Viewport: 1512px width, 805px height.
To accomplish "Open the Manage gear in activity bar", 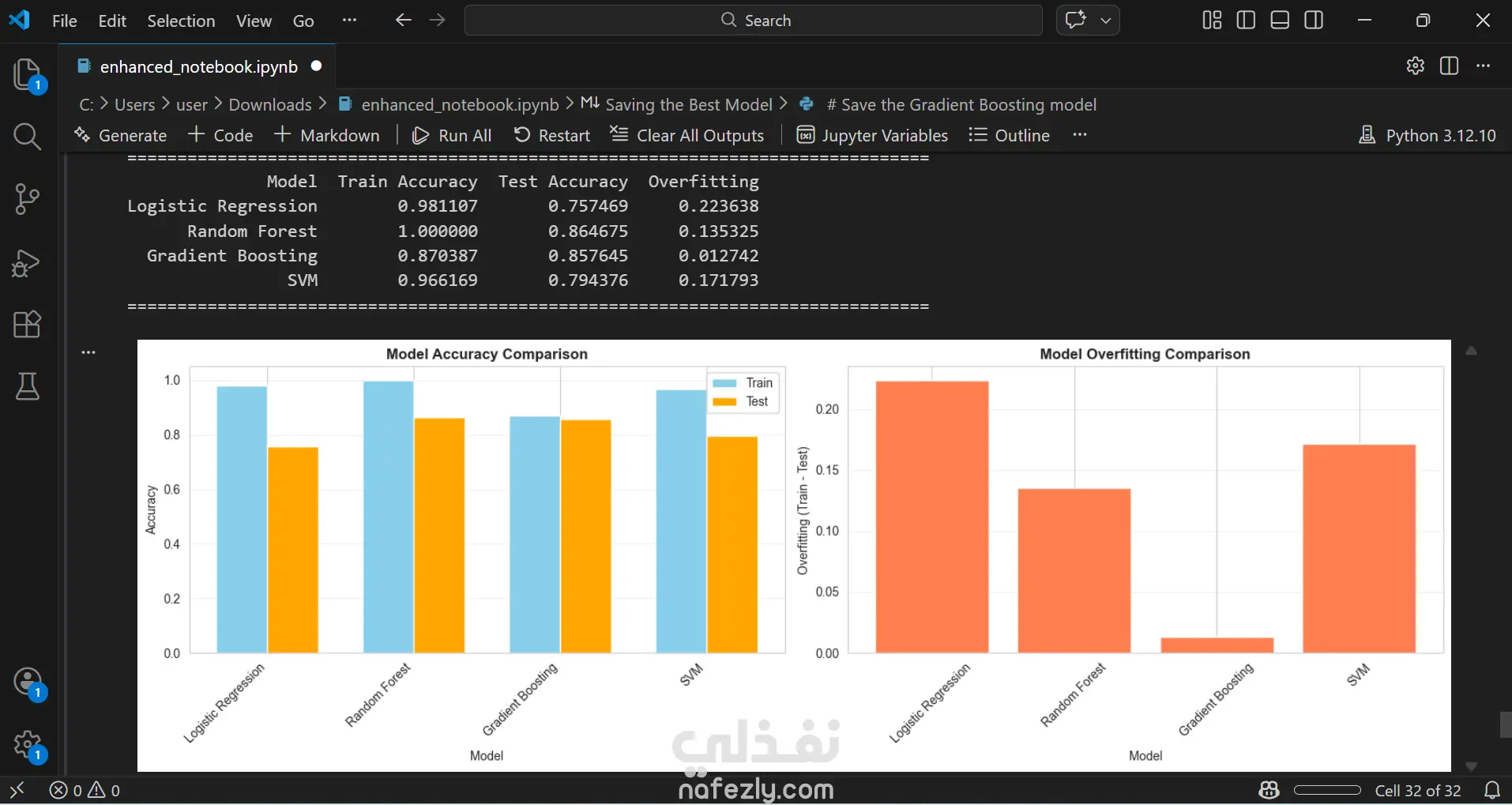I will (29, 745).
